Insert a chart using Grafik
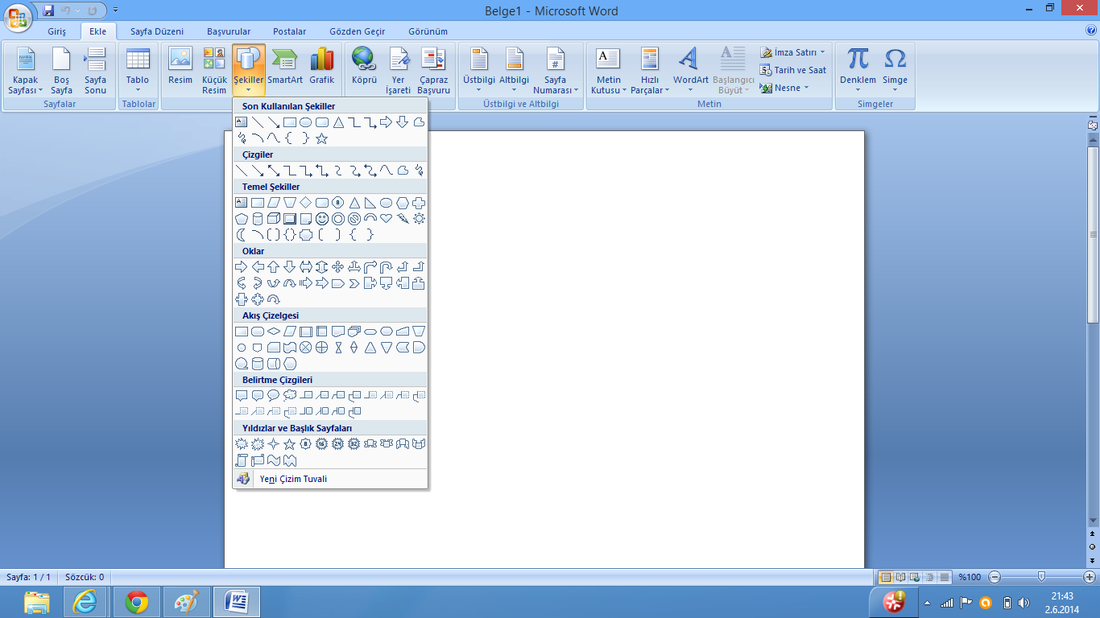Viewport: 1100px width, 618px height. pos(322,69)
